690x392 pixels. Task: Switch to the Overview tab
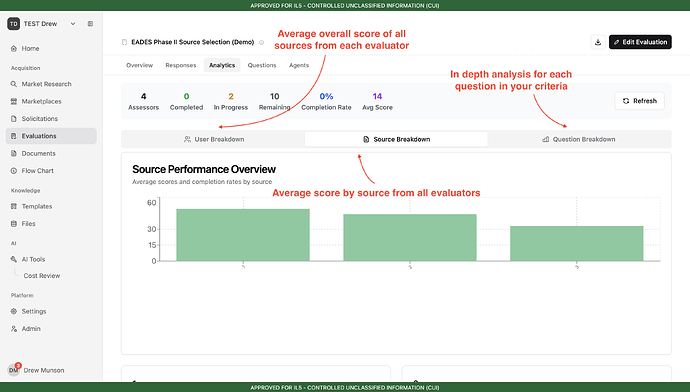click(x=139, y=65)
